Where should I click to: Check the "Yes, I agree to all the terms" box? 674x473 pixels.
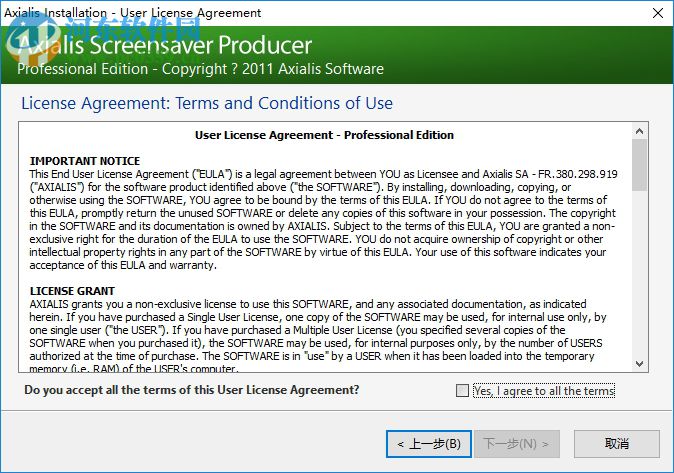(x=462, y=390)
